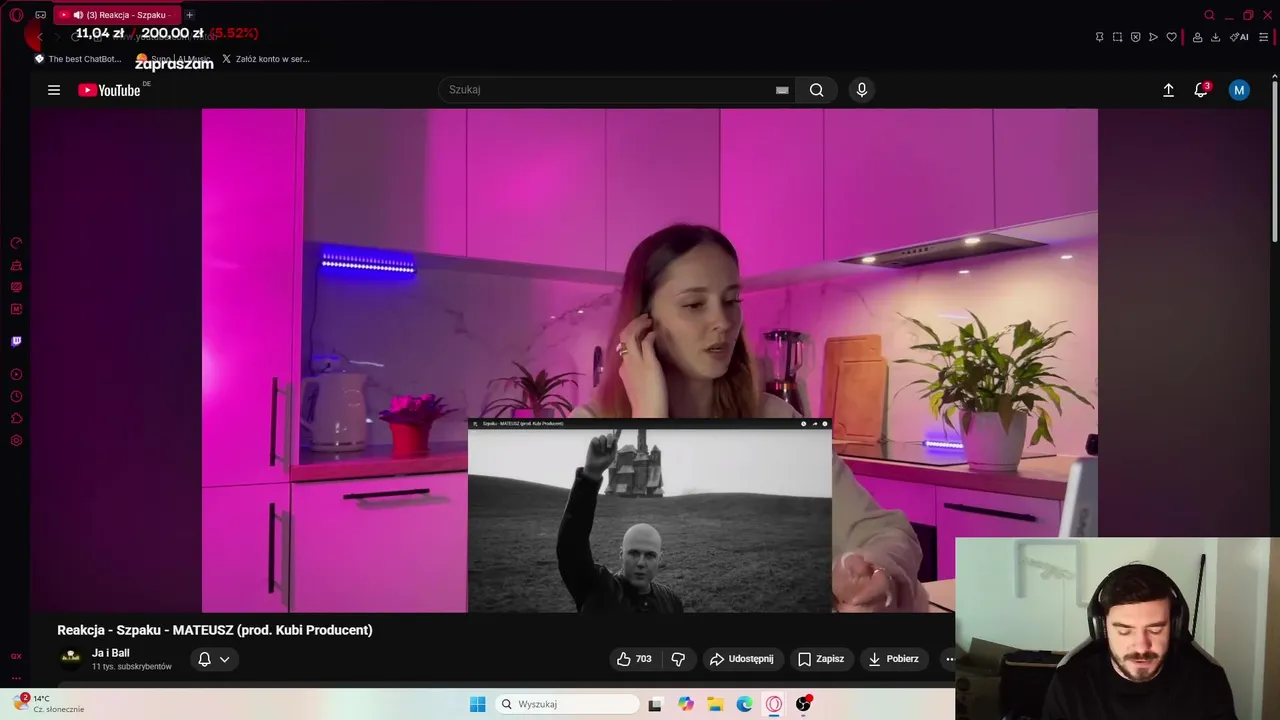Open the Opera AI assistant button
The height and width of the screenshot is (720, 1280).
tap(1239, 37)
